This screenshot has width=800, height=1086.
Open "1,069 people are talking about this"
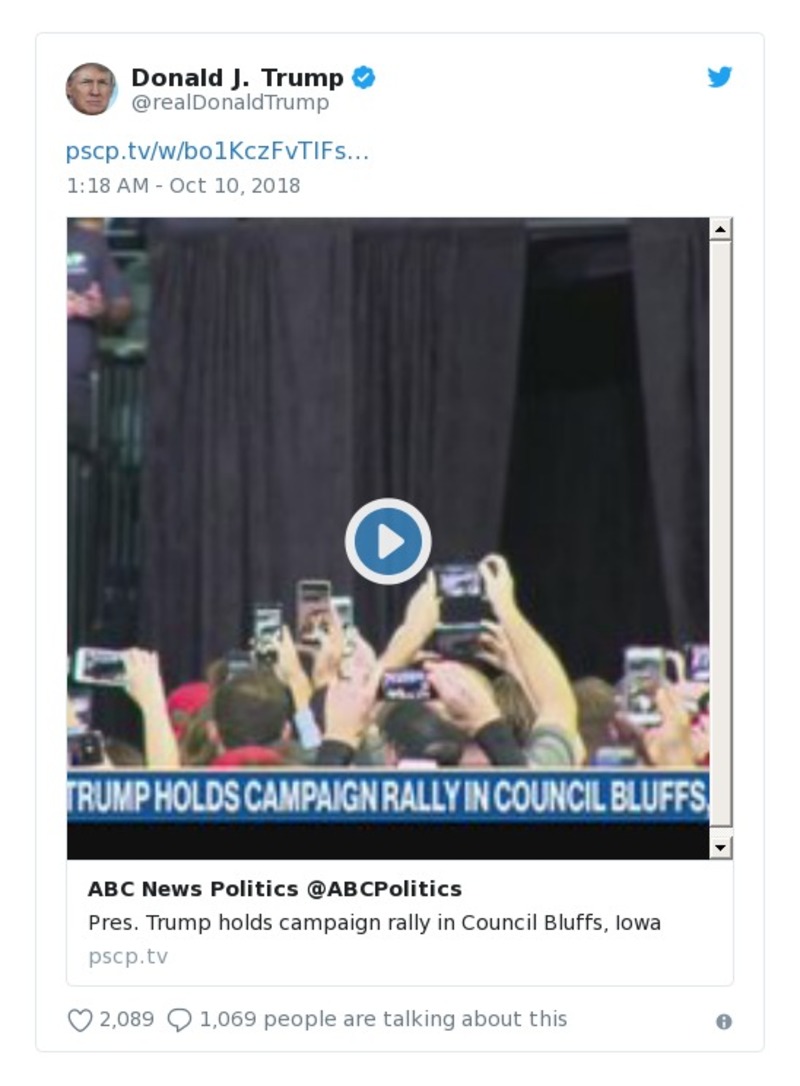[x=383, y=1019]
